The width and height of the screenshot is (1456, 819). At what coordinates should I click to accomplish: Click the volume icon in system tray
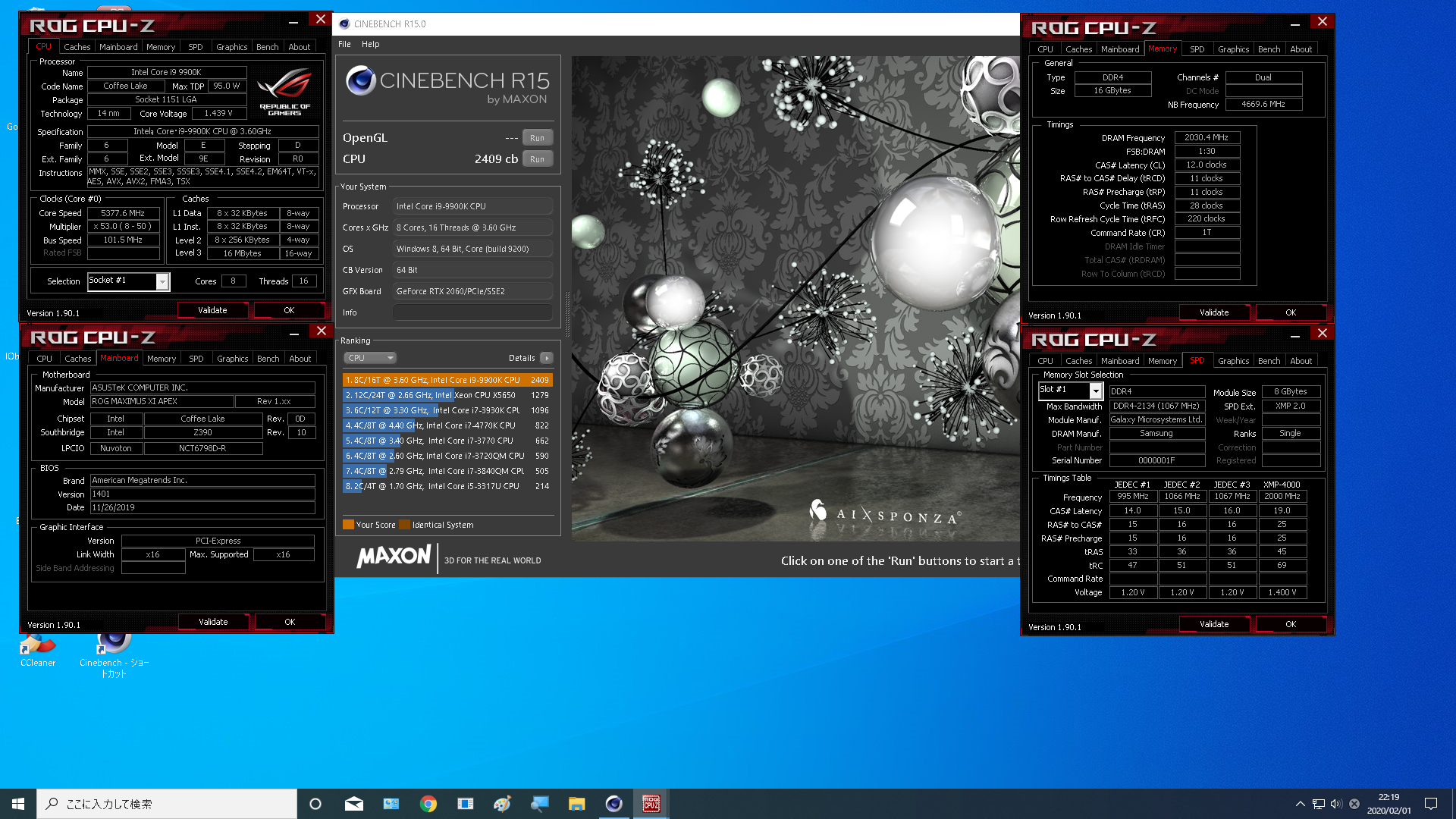(1336, 804)
